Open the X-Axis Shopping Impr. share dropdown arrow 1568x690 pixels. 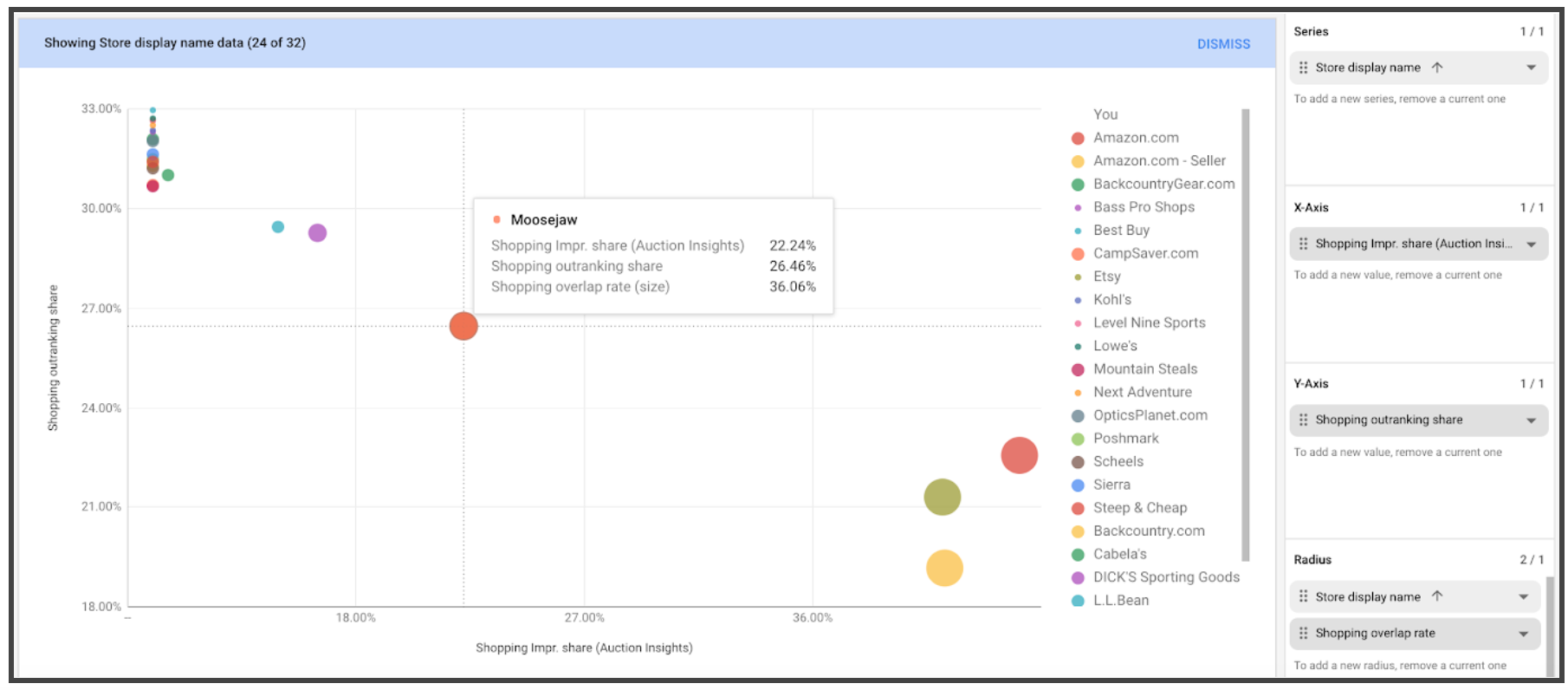click(1531, 244)
